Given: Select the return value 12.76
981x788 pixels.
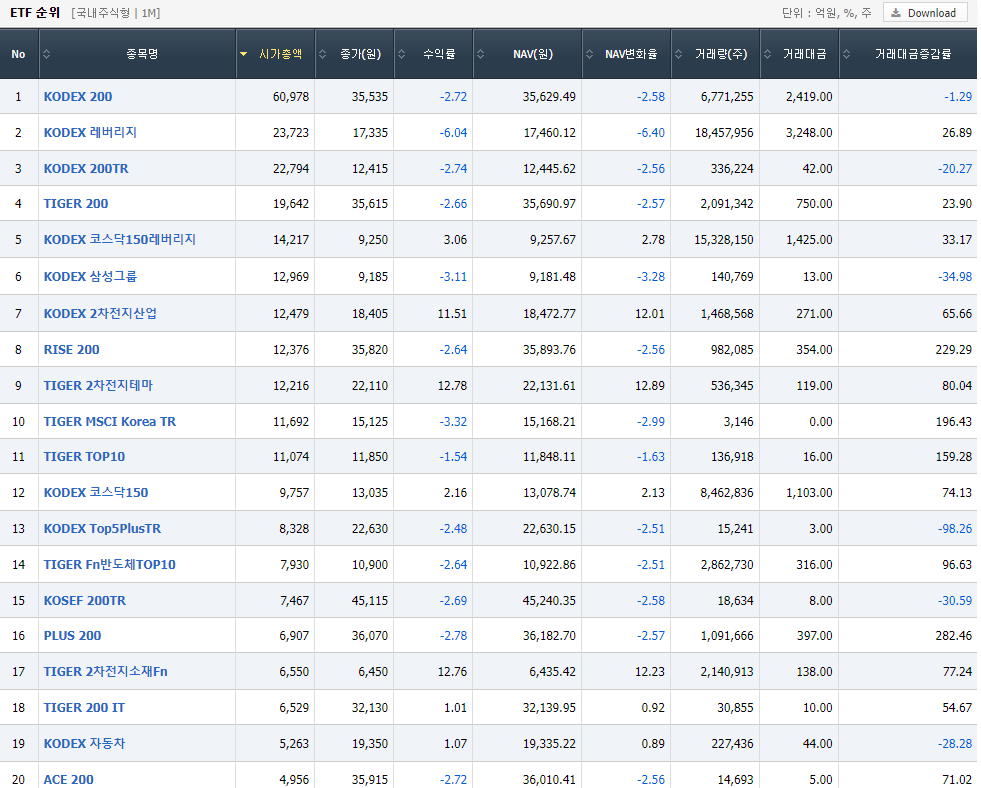Looking at the screenshot, I should point(452,672).
